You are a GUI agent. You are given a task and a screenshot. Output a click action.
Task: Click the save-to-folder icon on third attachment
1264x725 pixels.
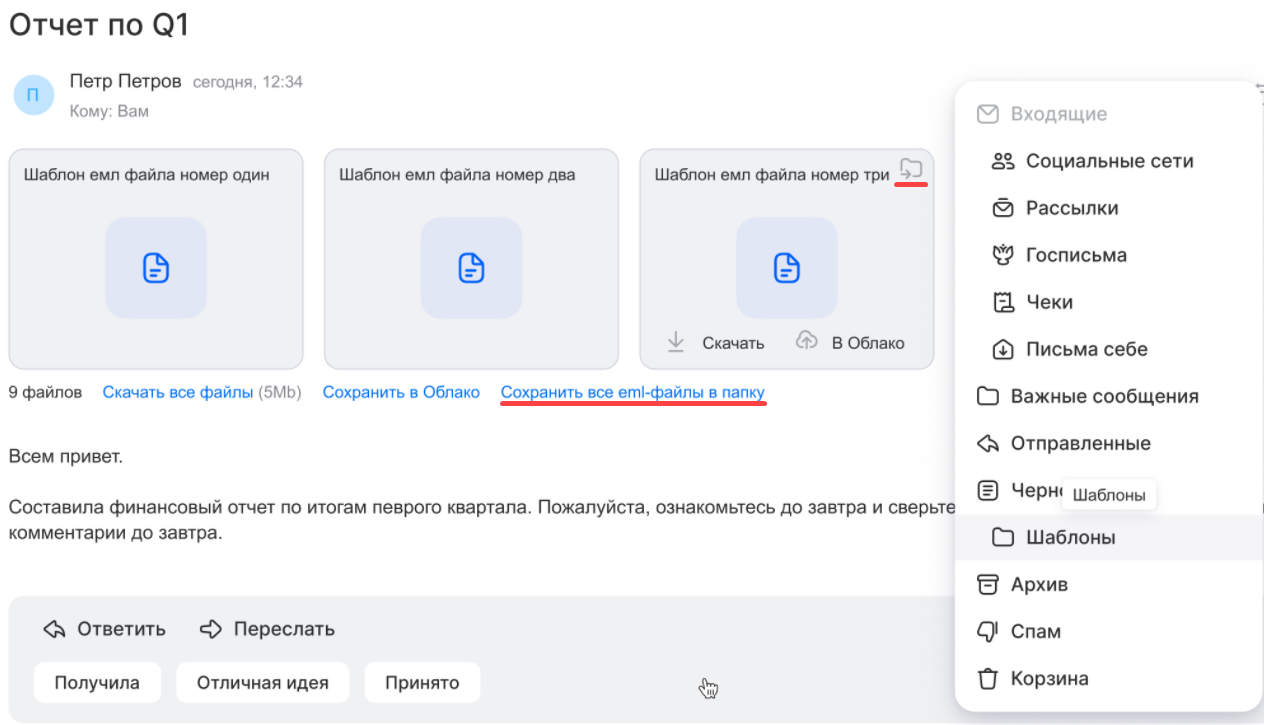click(911, 168)
